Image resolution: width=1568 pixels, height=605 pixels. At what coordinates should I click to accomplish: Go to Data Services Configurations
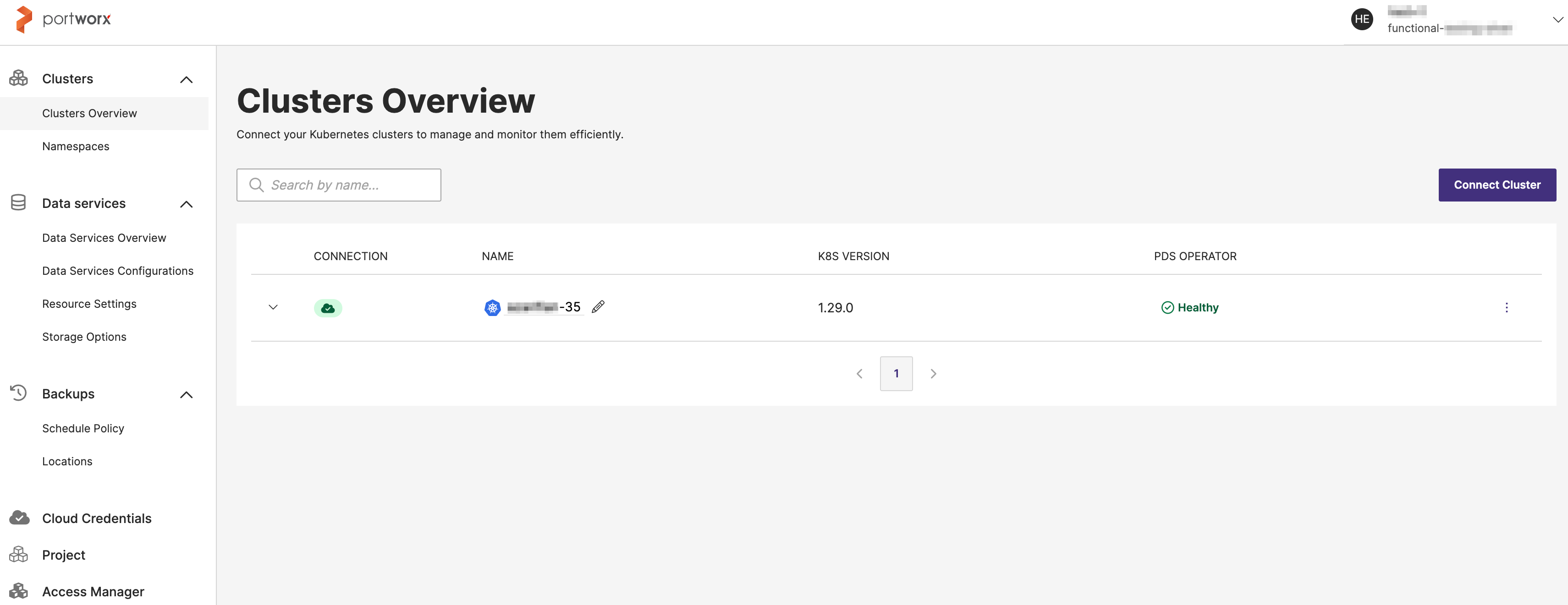point(117,271)
